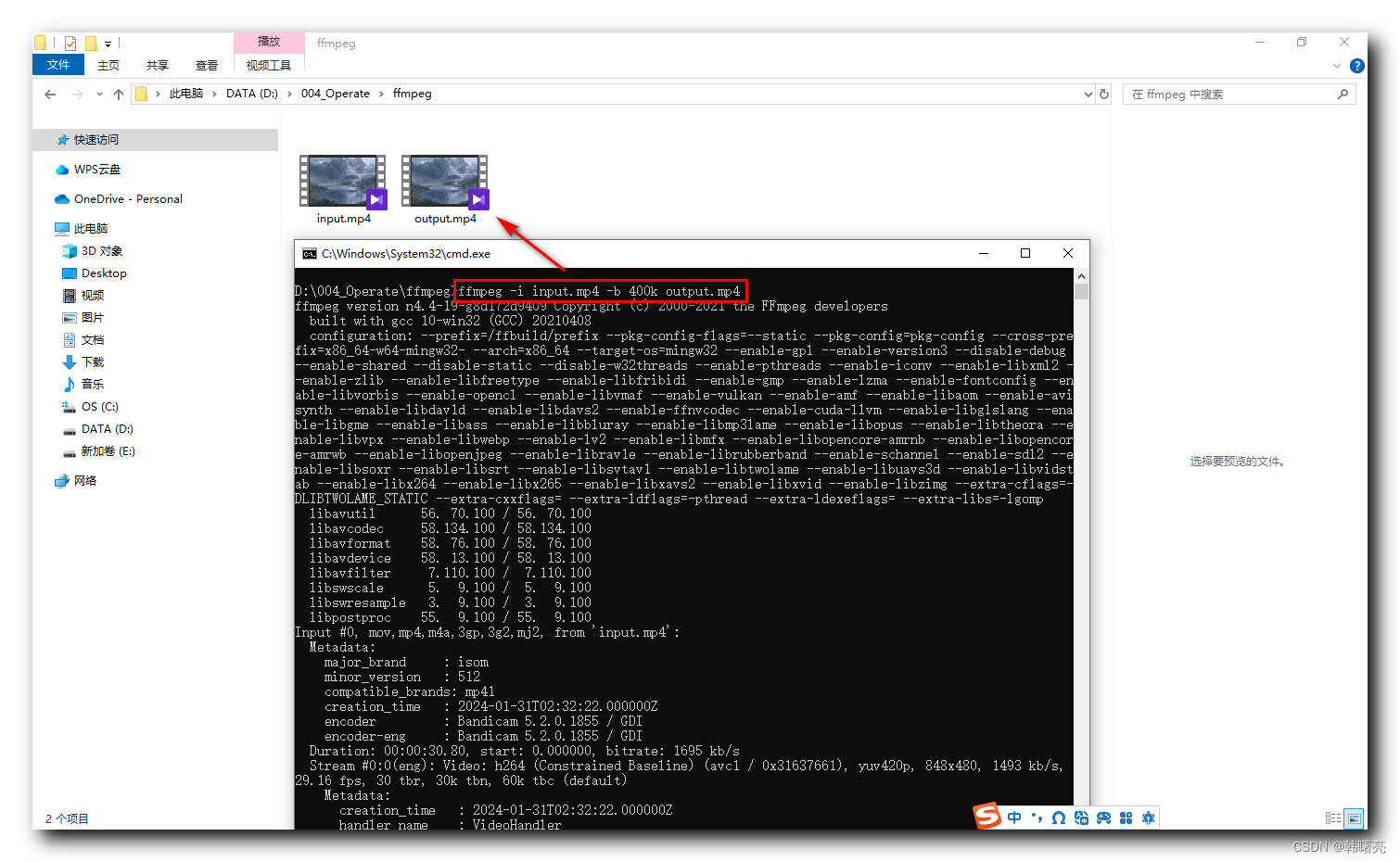Click the Sogou translate icon
Viewport: 1400px width, 862px height.
(1081, 818)
